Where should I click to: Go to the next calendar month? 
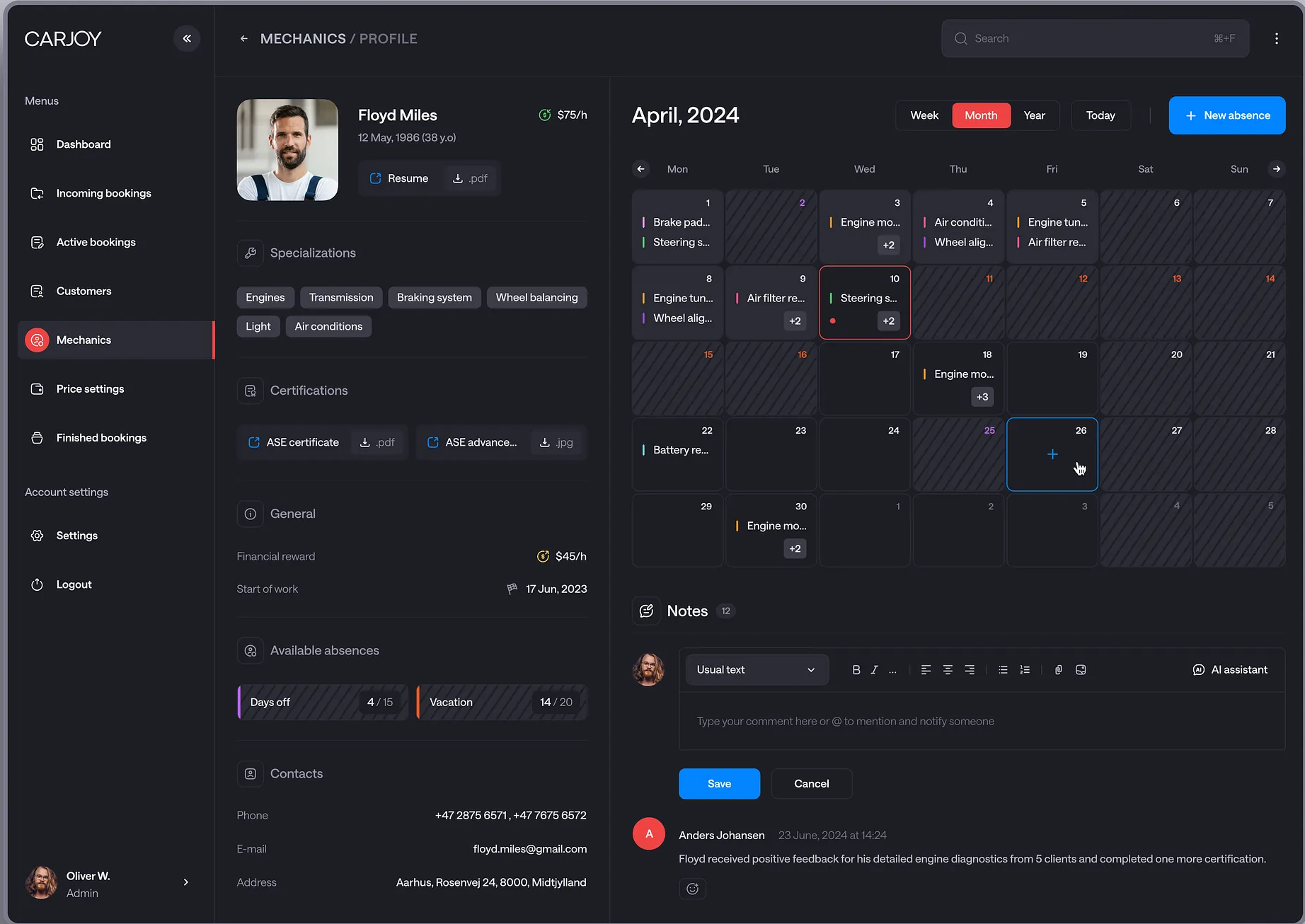point(1276,169)
